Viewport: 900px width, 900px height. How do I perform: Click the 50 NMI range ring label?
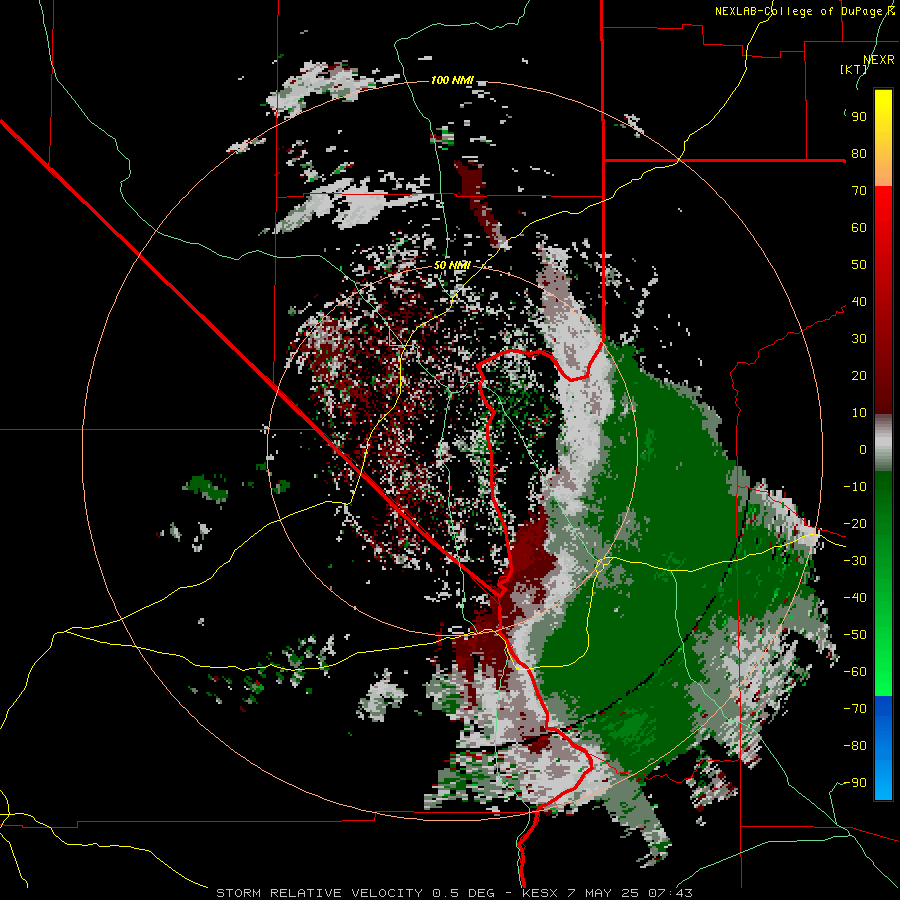pos(452,265)
